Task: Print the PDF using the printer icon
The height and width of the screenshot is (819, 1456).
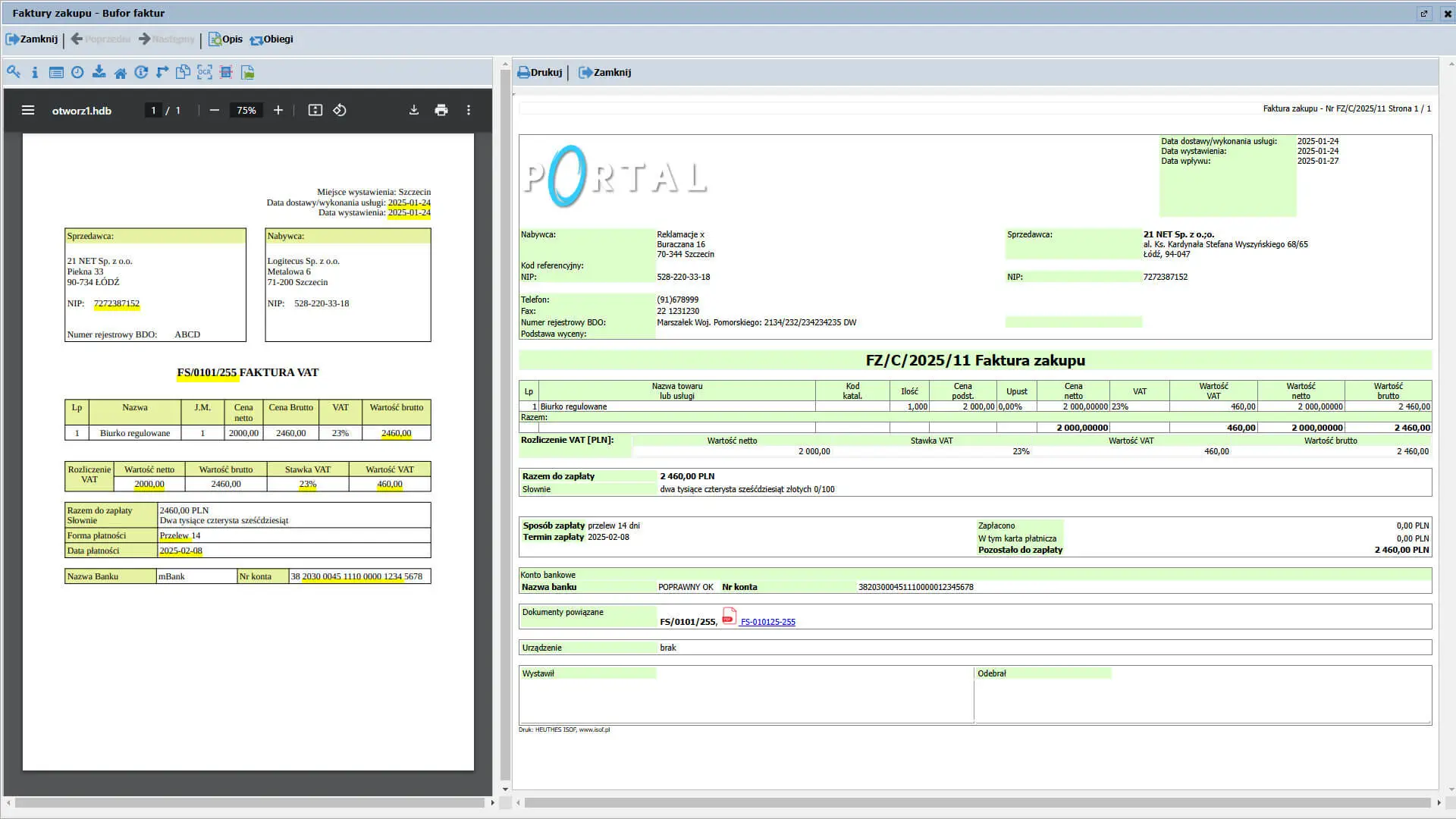Action: (x=441, y=110)
